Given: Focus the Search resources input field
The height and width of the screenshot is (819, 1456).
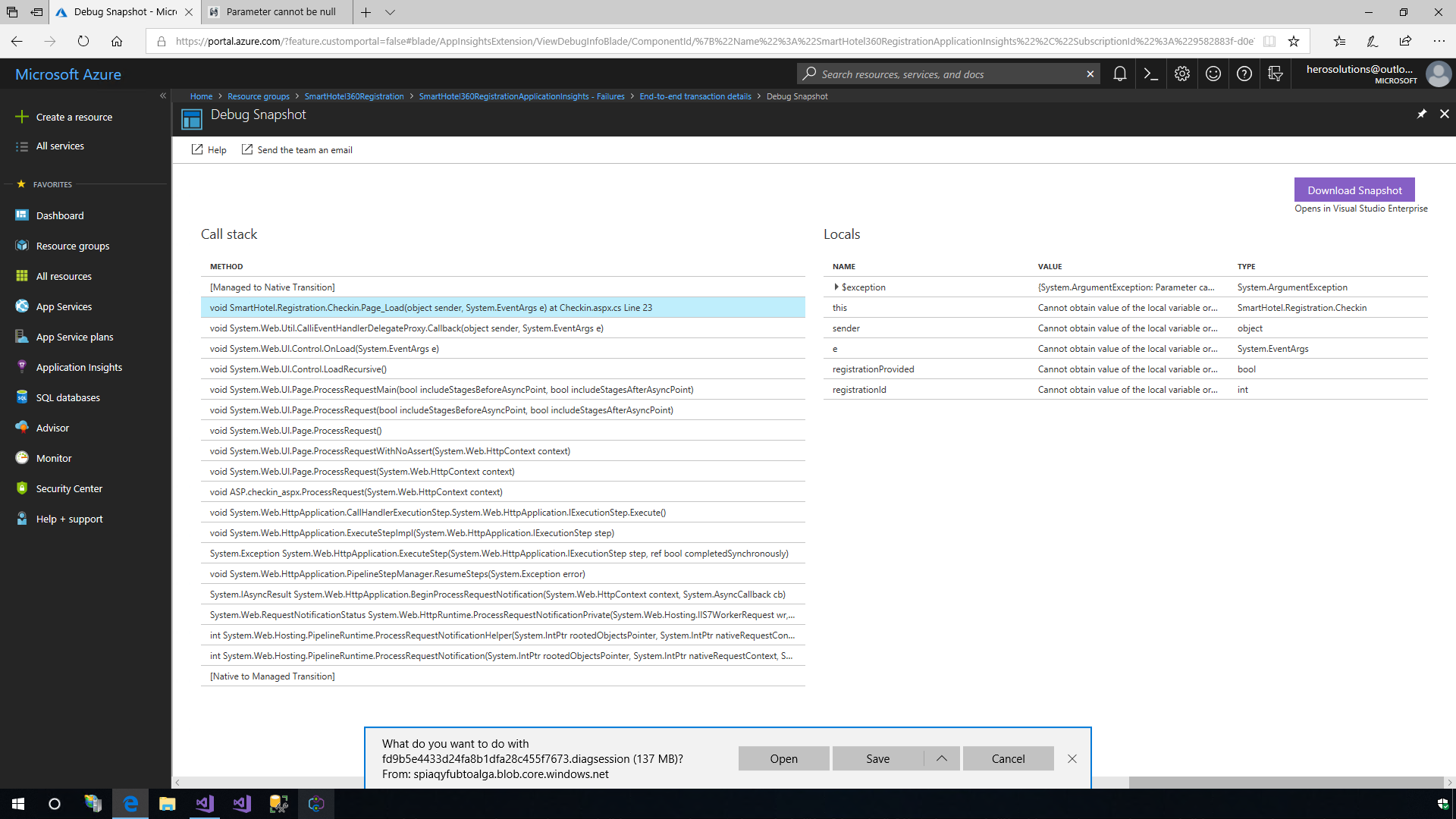Looking at the screenshot, I should pos(948,74).
